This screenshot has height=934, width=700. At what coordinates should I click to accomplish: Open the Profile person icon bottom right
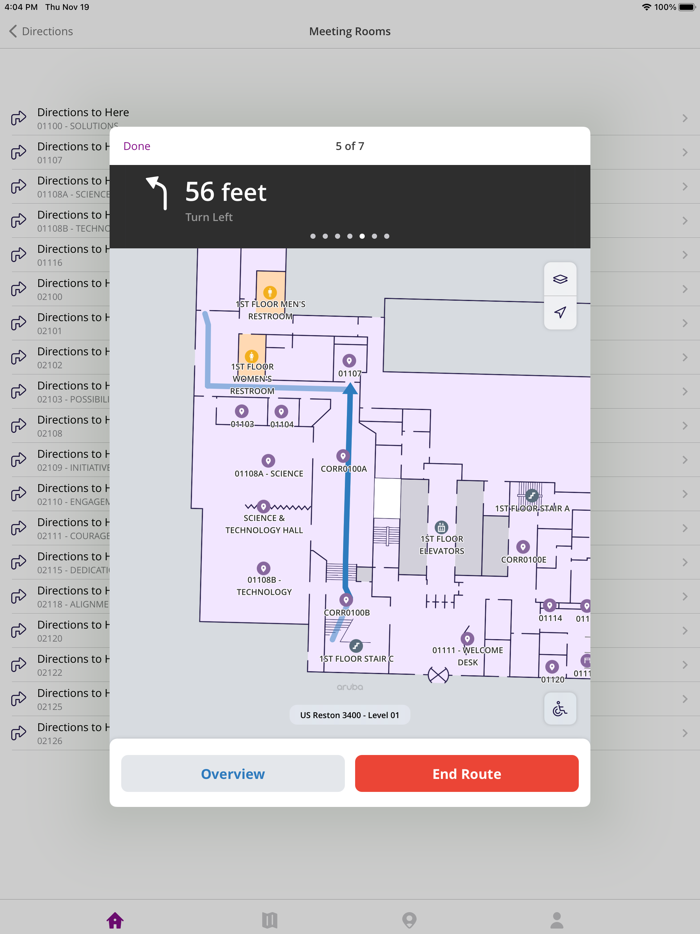pyautogui.click(x=555, y=919)
